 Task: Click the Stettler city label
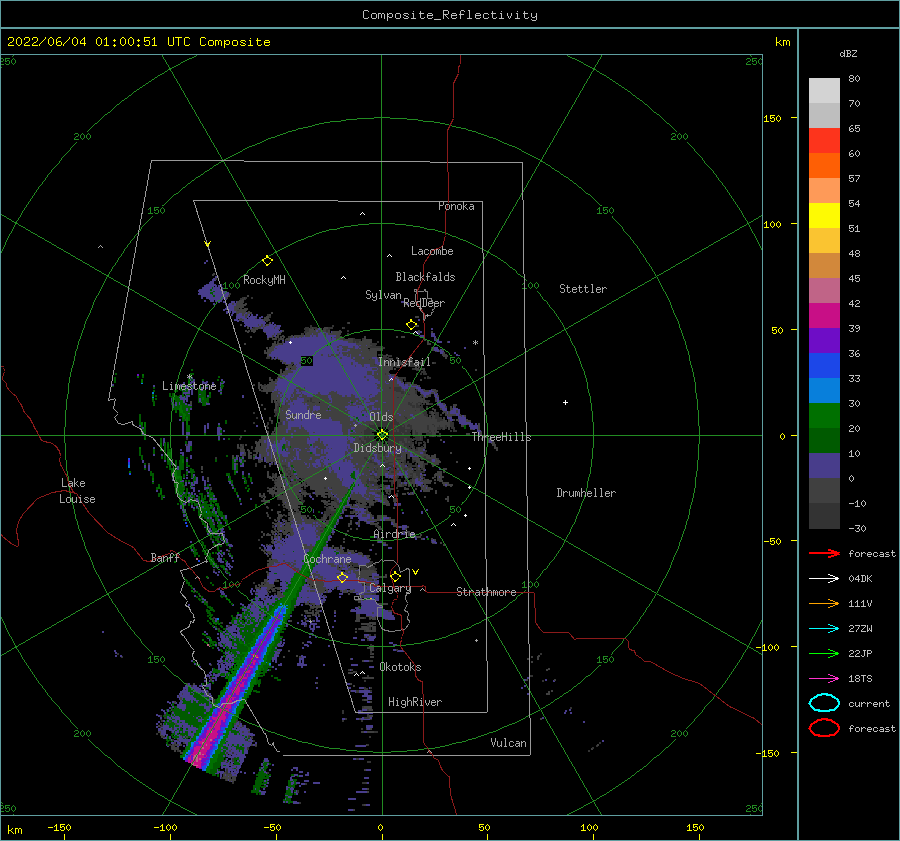[583, 289]
